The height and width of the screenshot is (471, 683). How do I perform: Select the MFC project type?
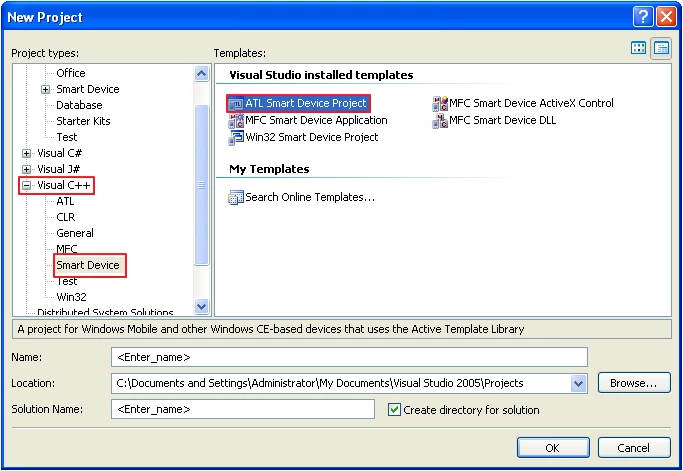click(66, 249)
